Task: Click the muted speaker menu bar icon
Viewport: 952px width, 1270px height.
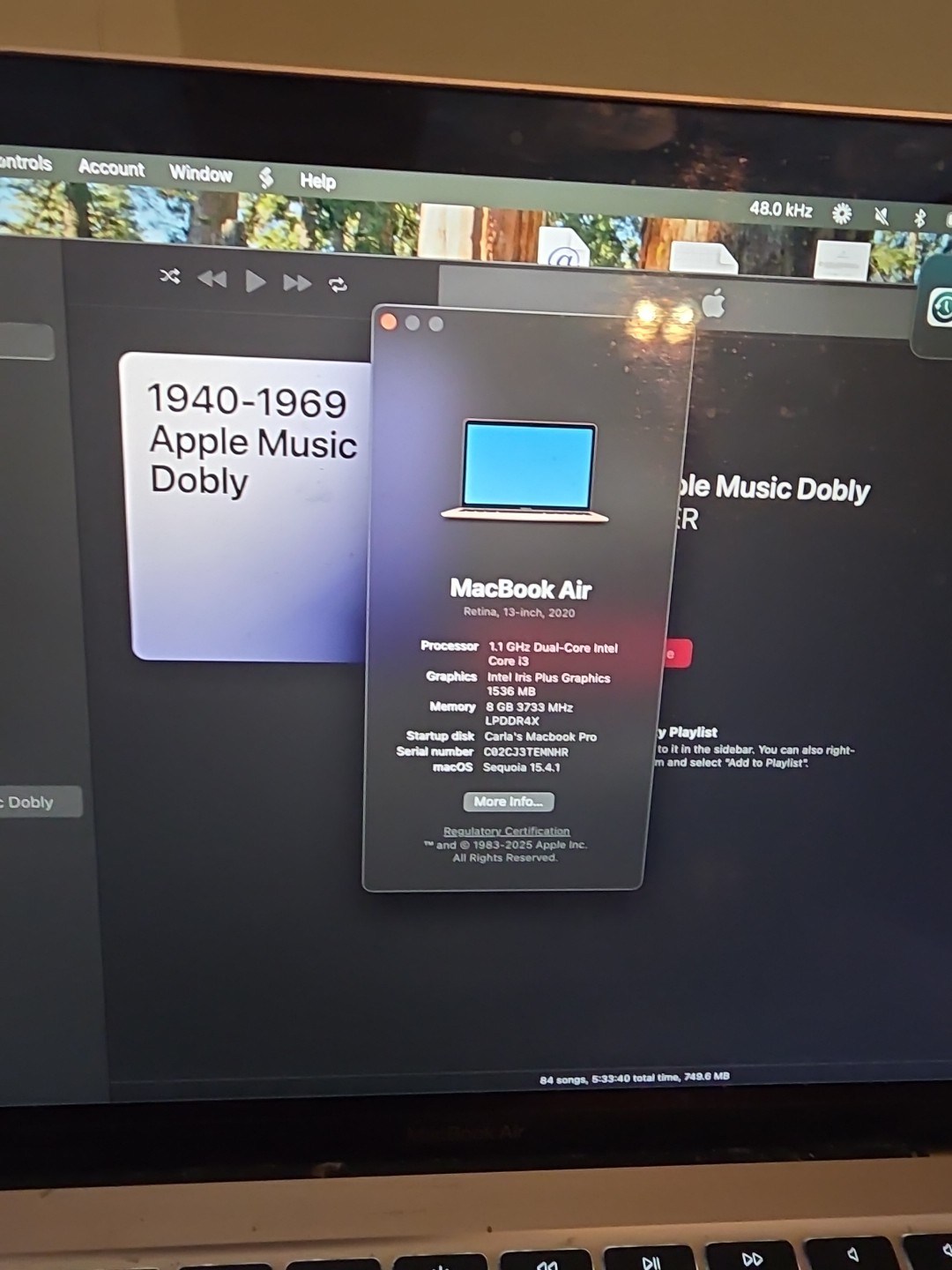Action: (881, 215)
